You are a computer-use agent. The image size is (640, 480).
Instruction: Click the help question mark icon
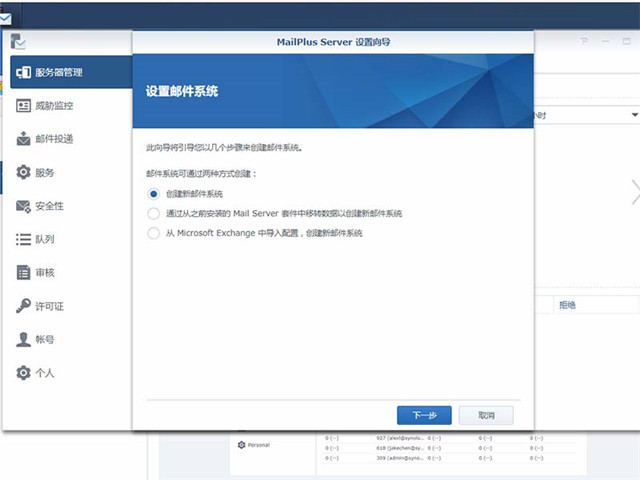point(584,41)
